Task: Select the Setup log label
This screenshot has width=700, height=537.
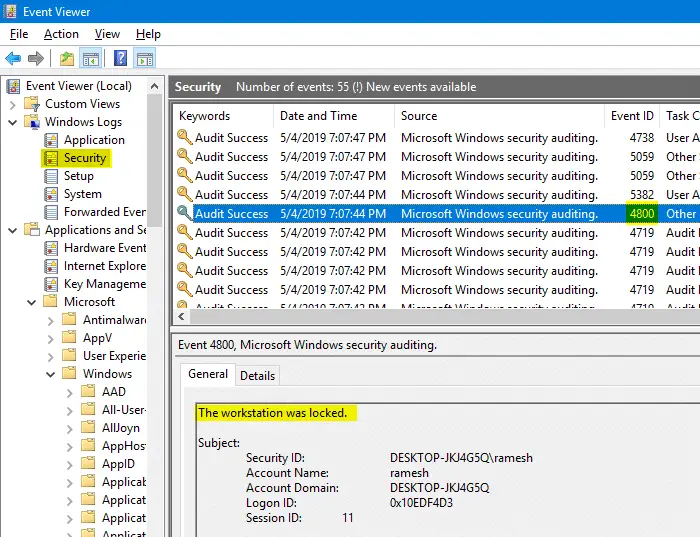Action: (79, 176)
